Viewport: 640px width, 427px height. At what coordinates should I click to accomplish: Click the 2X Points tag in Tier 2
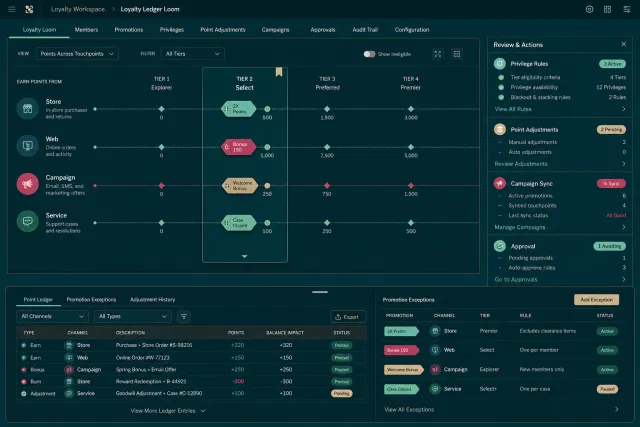[239, 109]
